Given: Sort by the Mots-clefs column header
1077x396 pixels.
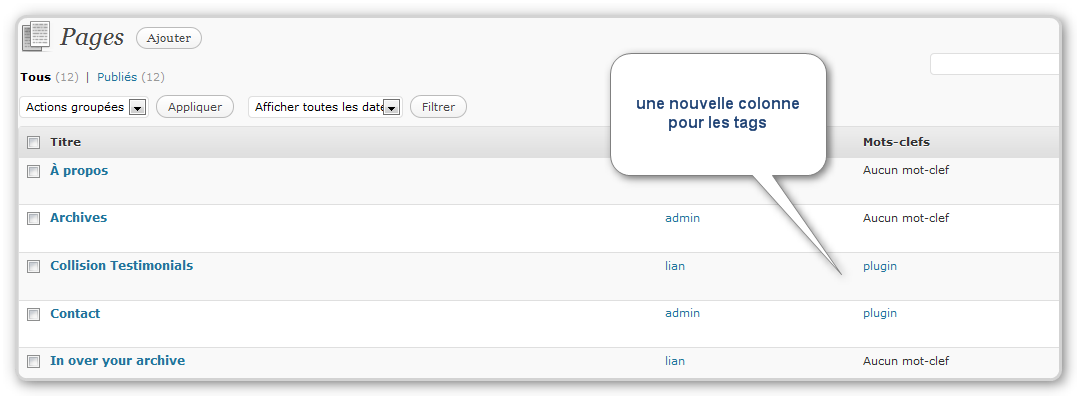Looking at the screenshot, I should [x=896, y=142].
